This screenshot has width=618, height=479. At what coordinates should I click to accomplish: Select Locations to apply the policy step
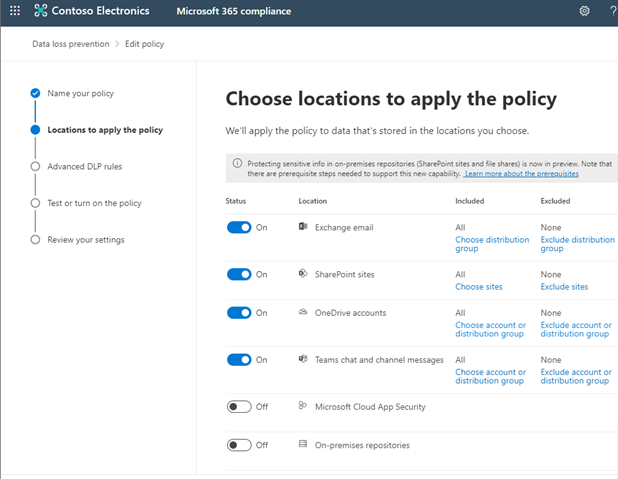[105, 130]
